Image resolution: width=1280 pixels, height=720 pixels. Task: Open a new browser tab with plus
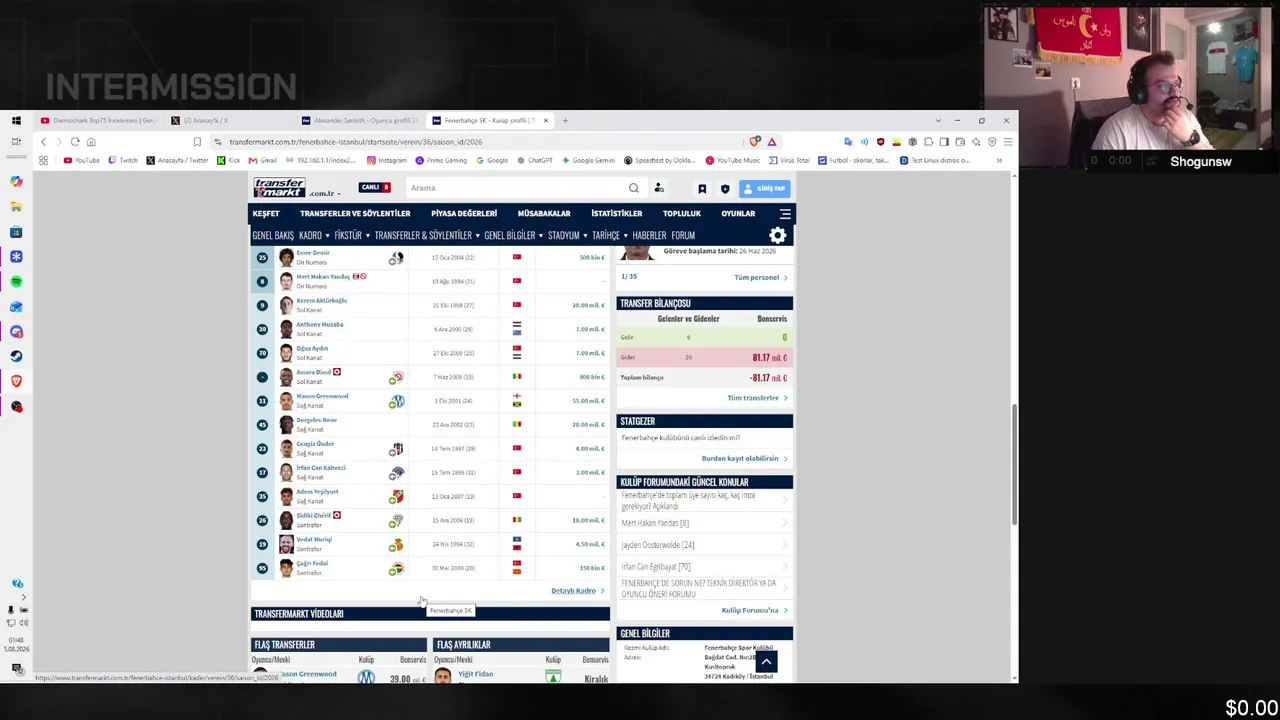pos(565,121)
